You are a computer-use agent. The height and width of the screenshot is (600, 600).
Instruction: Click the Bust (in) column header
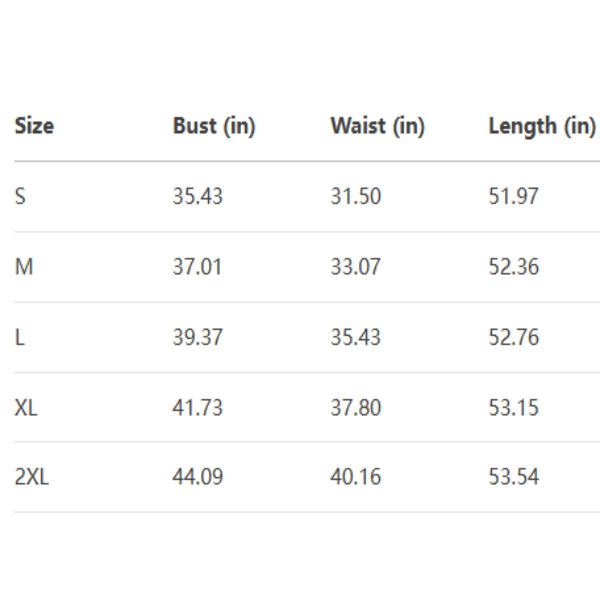pos(214,126)
